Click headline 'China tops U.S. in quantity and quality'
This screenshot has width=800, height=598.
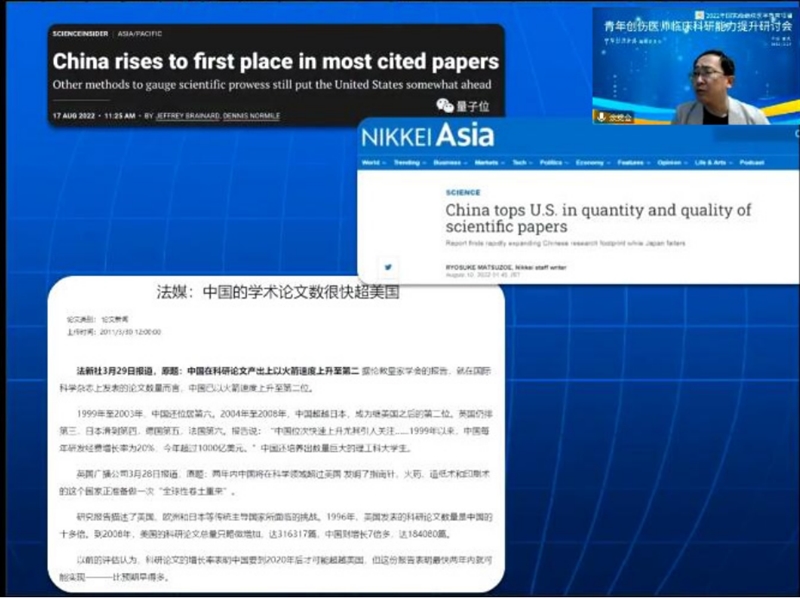pyautogui.click(x=598, y=218)
